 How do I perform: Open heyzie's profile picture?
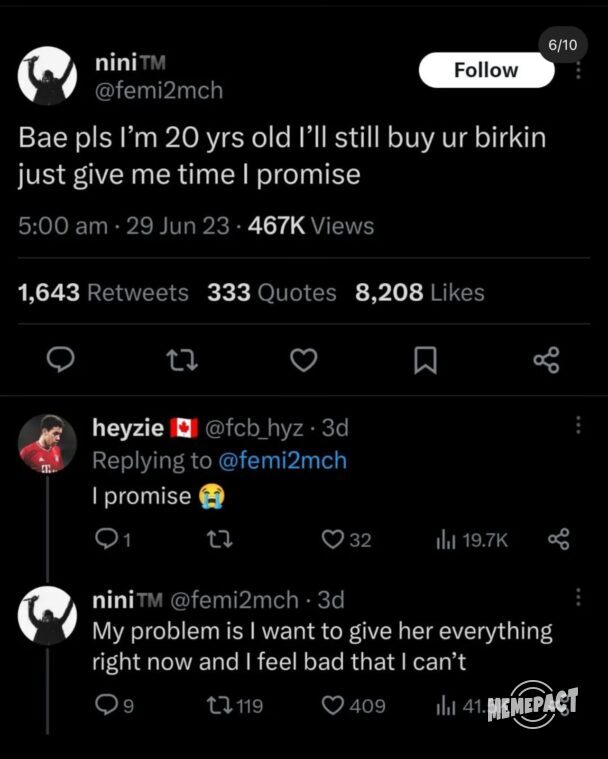pos(48,443)
